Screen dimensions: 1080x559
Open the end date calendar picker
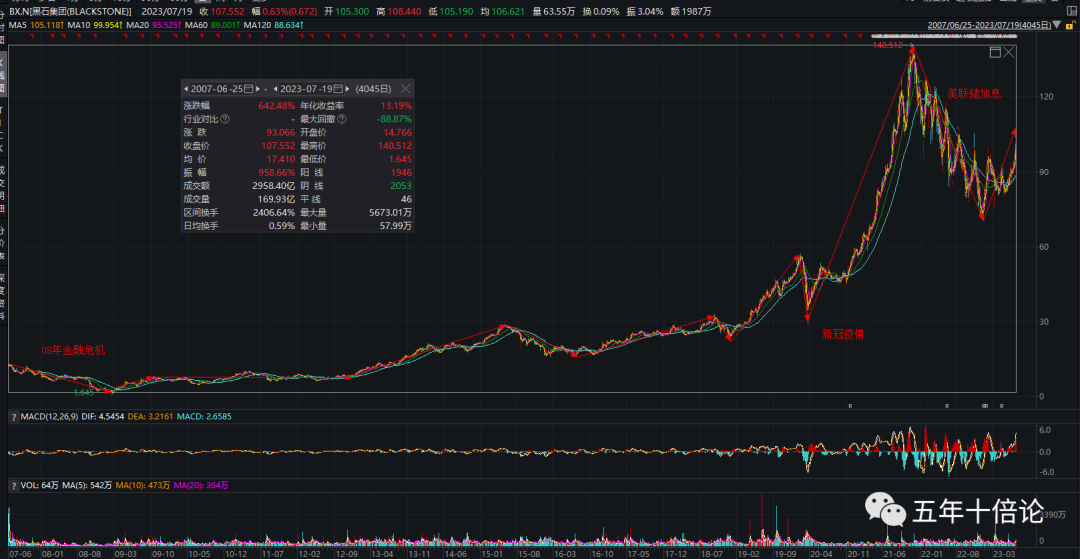pos(338,89)
